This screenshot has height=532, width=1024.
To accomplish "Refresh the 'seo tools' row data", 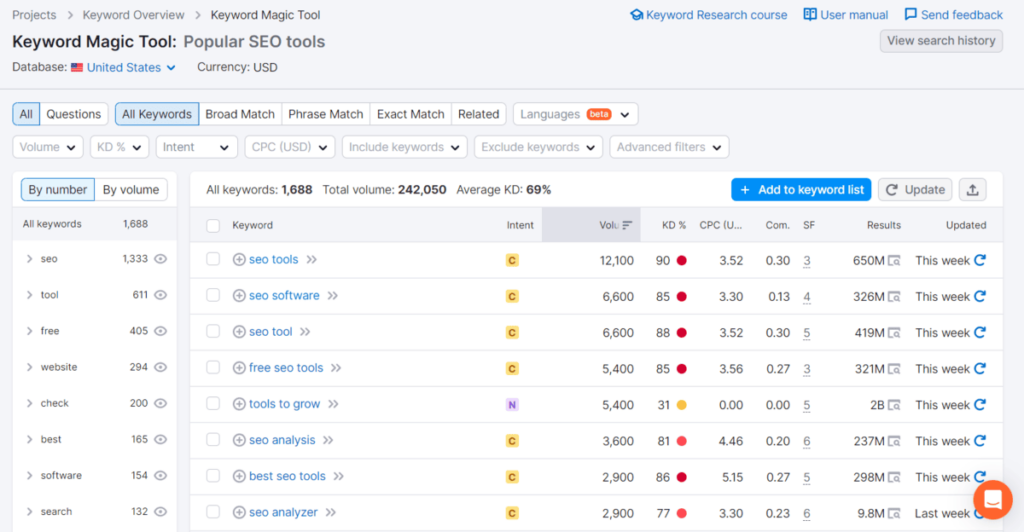I will tap(980, 260).
